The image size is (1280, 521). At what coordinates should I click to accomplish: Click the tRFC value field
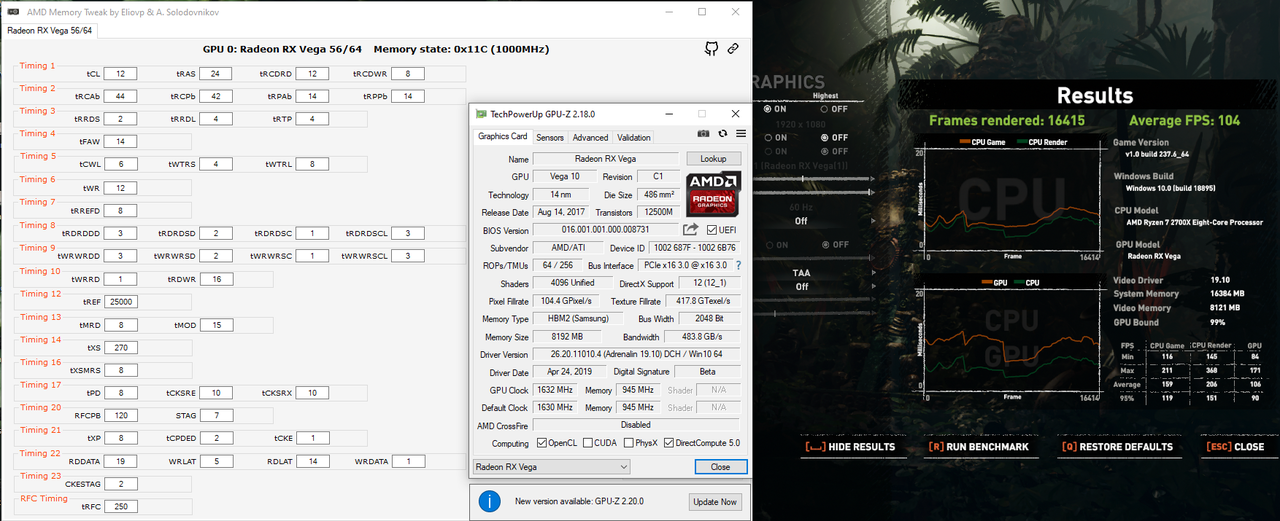point(120,506)
